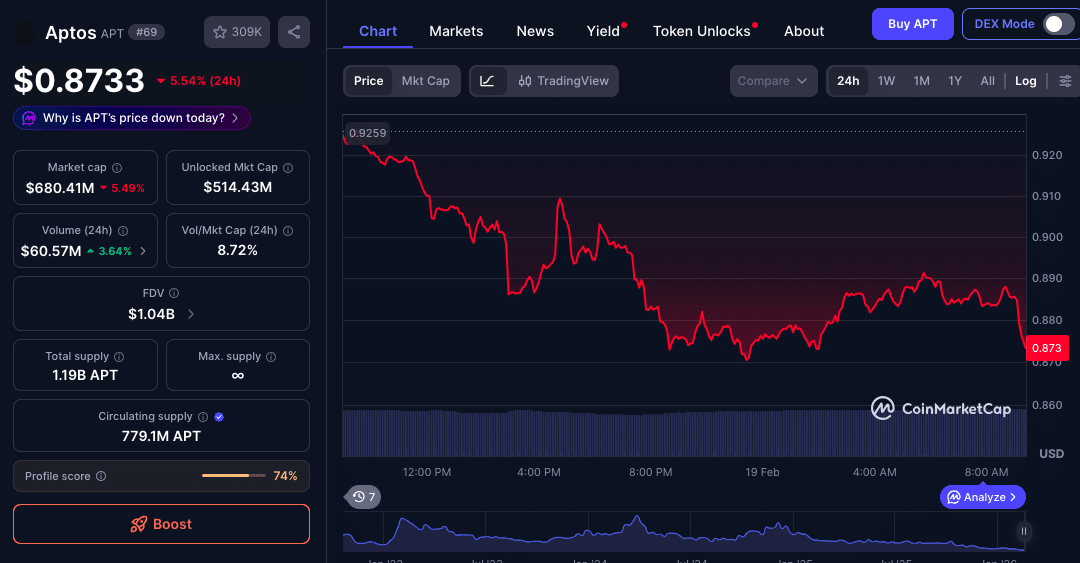Click the 779.1M APT circulating supply value
Image resolution: width=1080 pixels, height=563 pixels.
point(161,436)
